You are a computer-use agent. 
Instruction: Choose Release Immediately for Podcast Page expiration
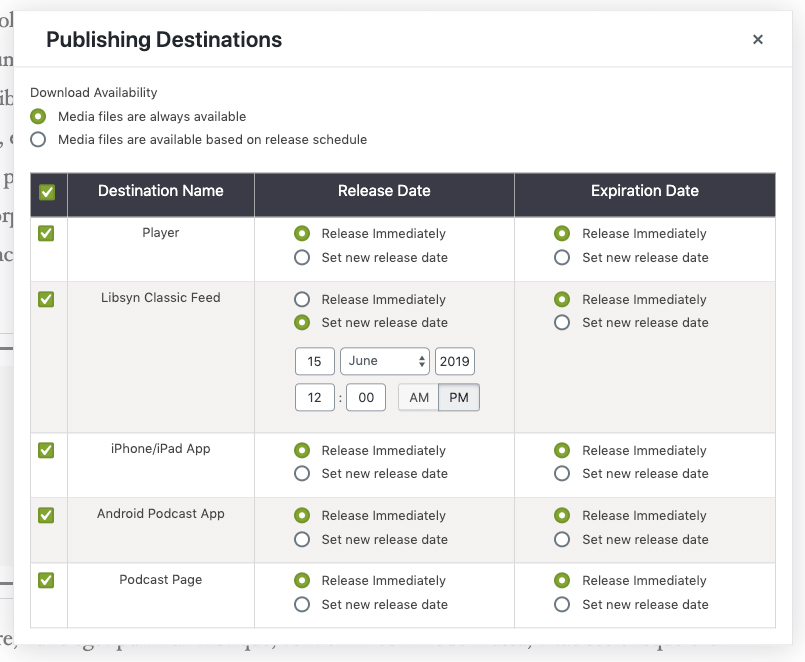coord(562,581)
